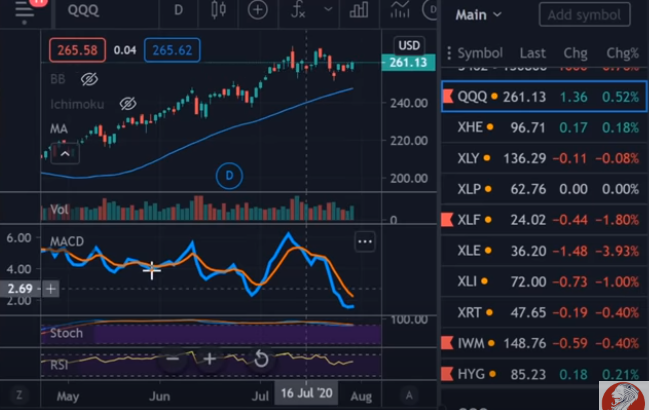Reset the chart view with circular arrow

pyautogui.click(x=261, y=359)
